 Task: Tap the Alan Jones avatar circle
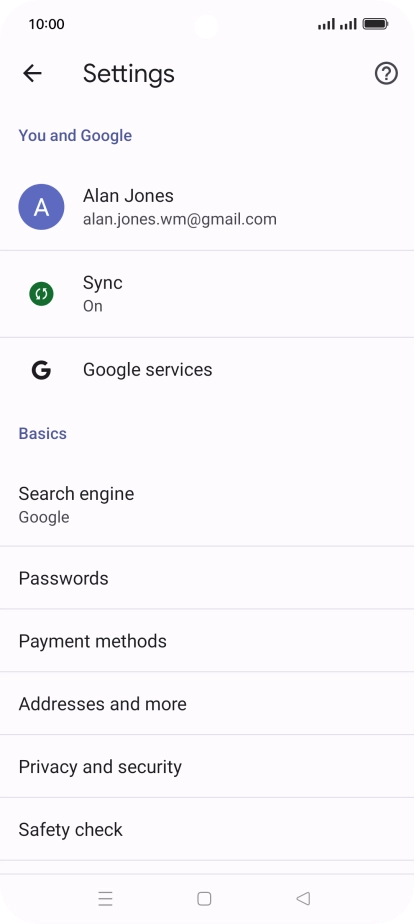pyautogui.click(x=41, y=207)
